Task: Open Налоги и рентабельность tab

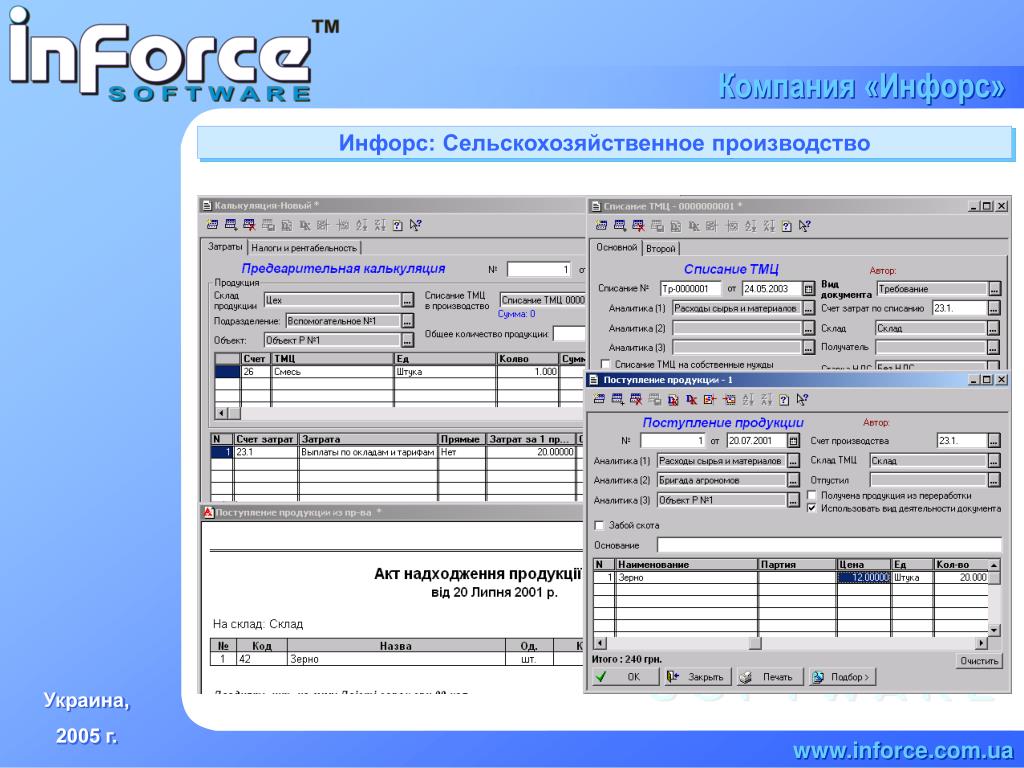Action: coord(304,248)
